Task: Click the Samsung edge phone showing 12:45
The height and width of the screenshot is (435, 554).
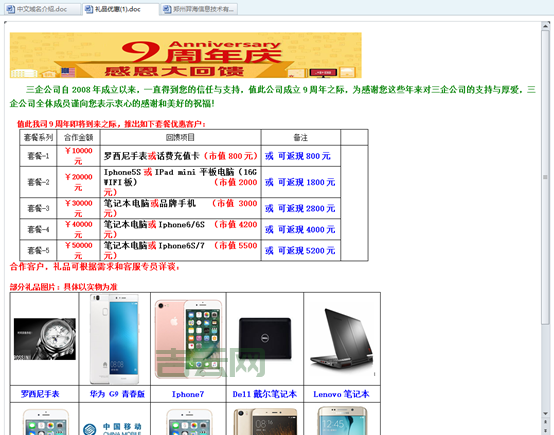Action: 342,421
